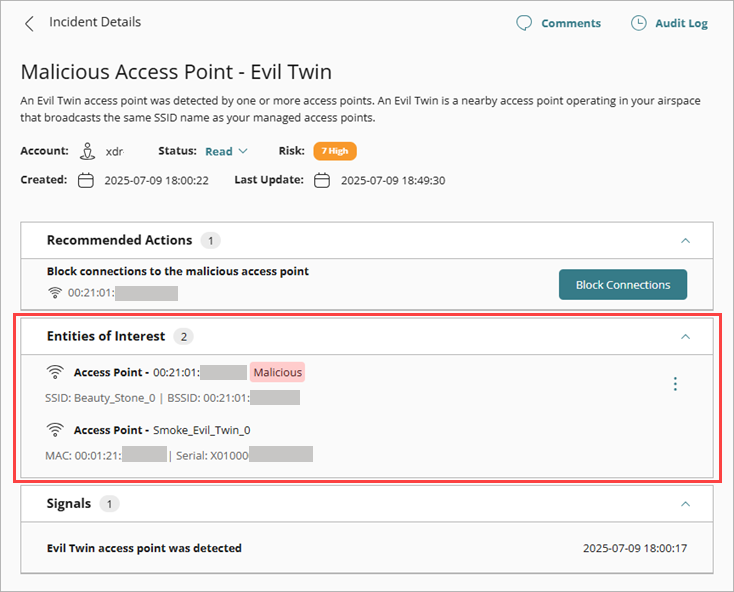This screenshot has width=734, height=592.
Task: Open the Status Read dropdown
Action: coord(225,152)
